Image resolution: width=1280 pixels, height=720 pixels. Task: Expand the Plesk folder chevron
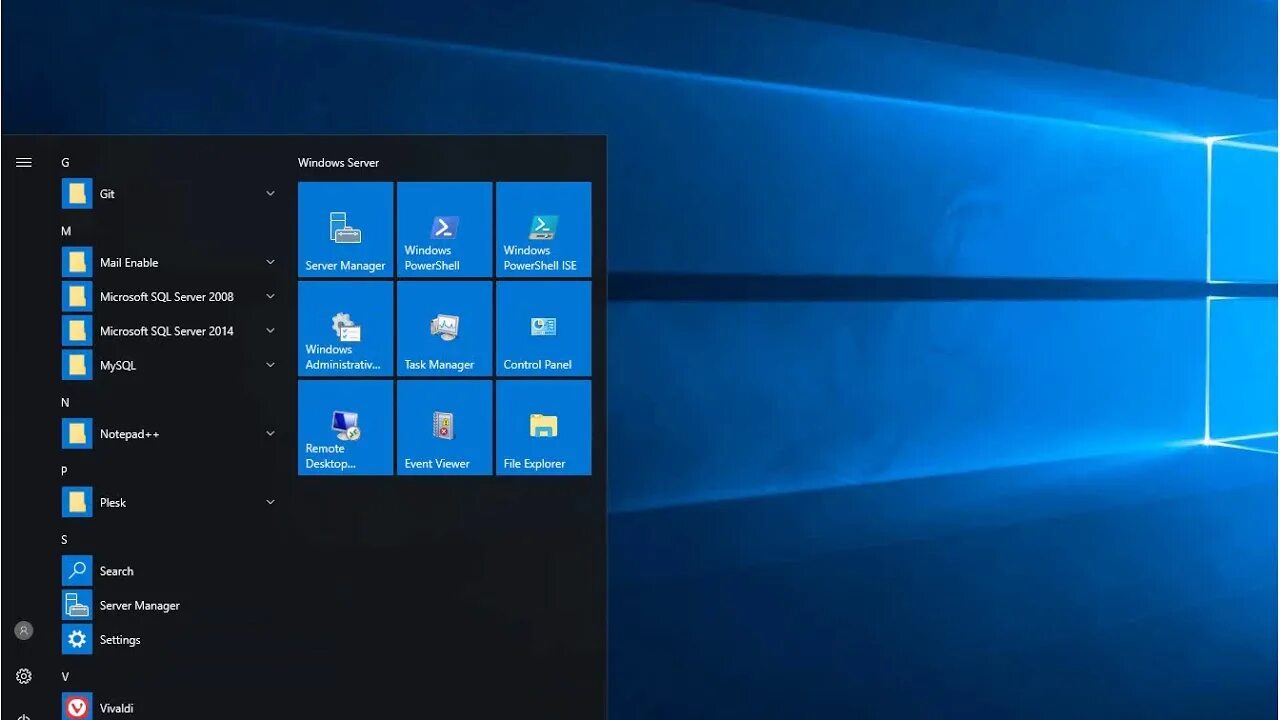[270, 502]
